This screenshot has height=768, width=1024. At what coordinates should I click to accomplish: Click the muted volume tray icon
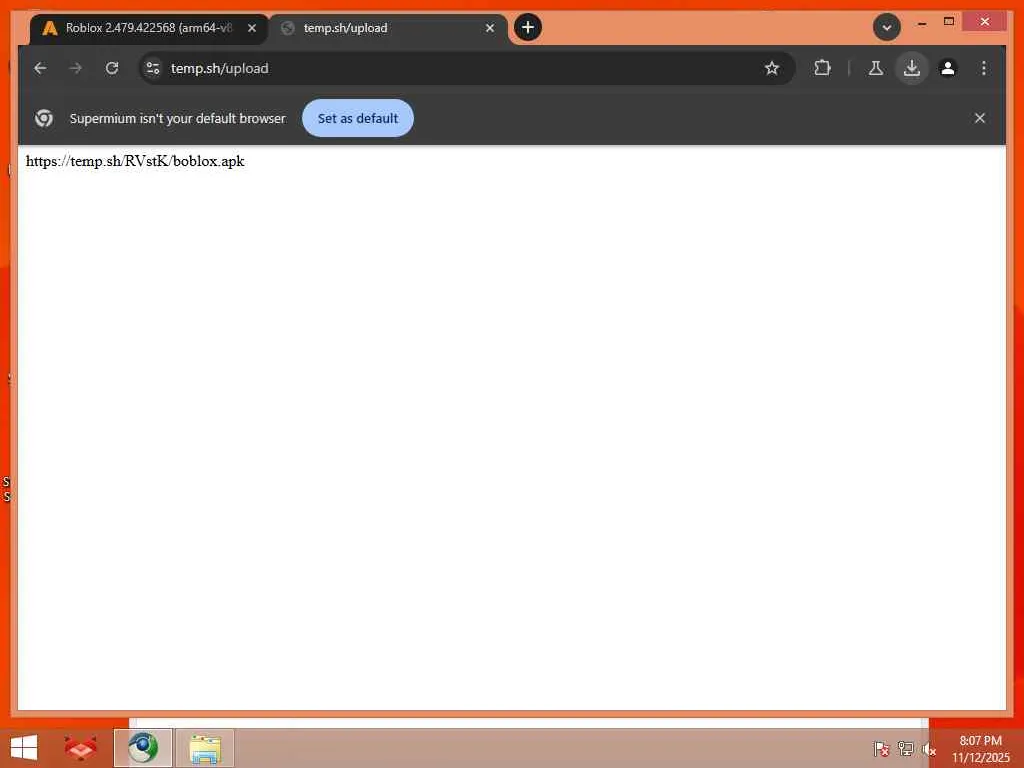(x=929, y=749)
